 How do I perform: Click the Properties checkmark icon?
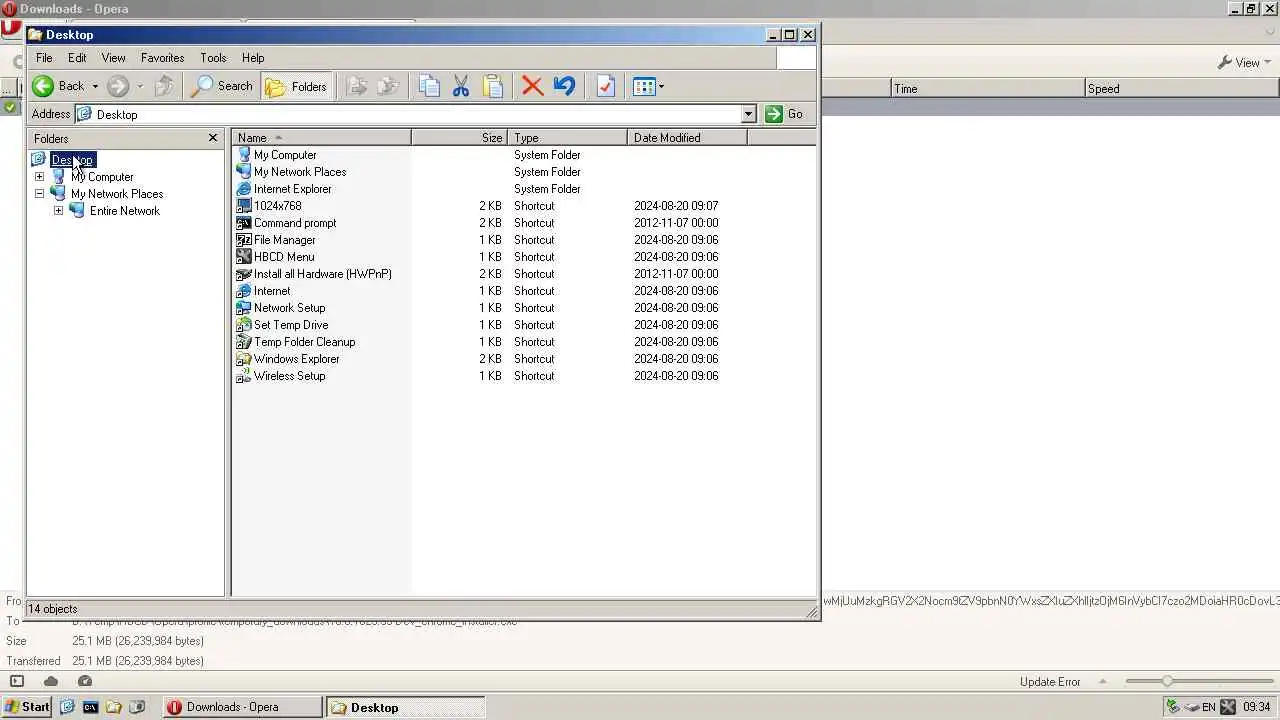(605, 86)
